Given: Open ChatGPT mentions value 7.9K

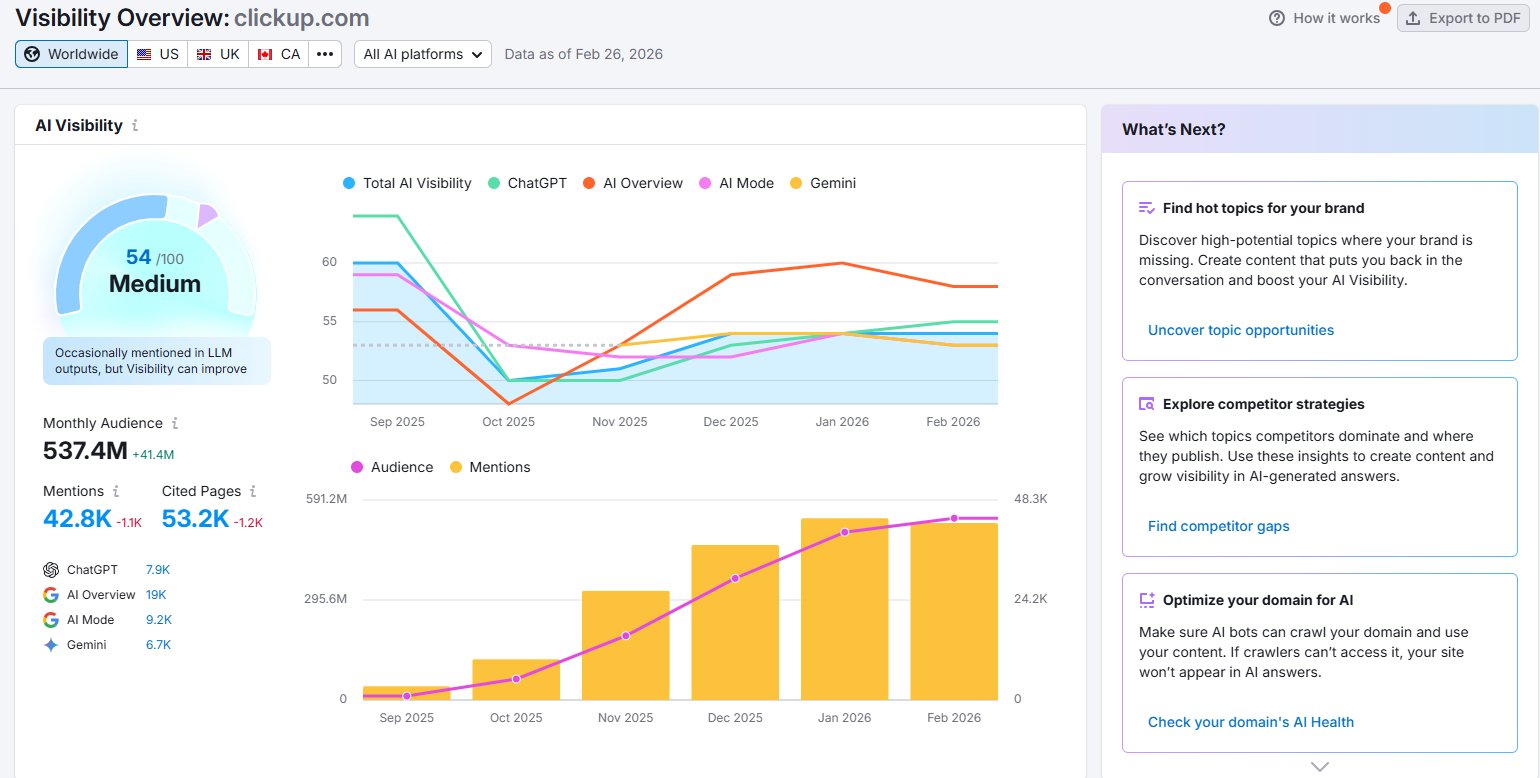Looking at the screenshot, I should [x=158, y=570].
